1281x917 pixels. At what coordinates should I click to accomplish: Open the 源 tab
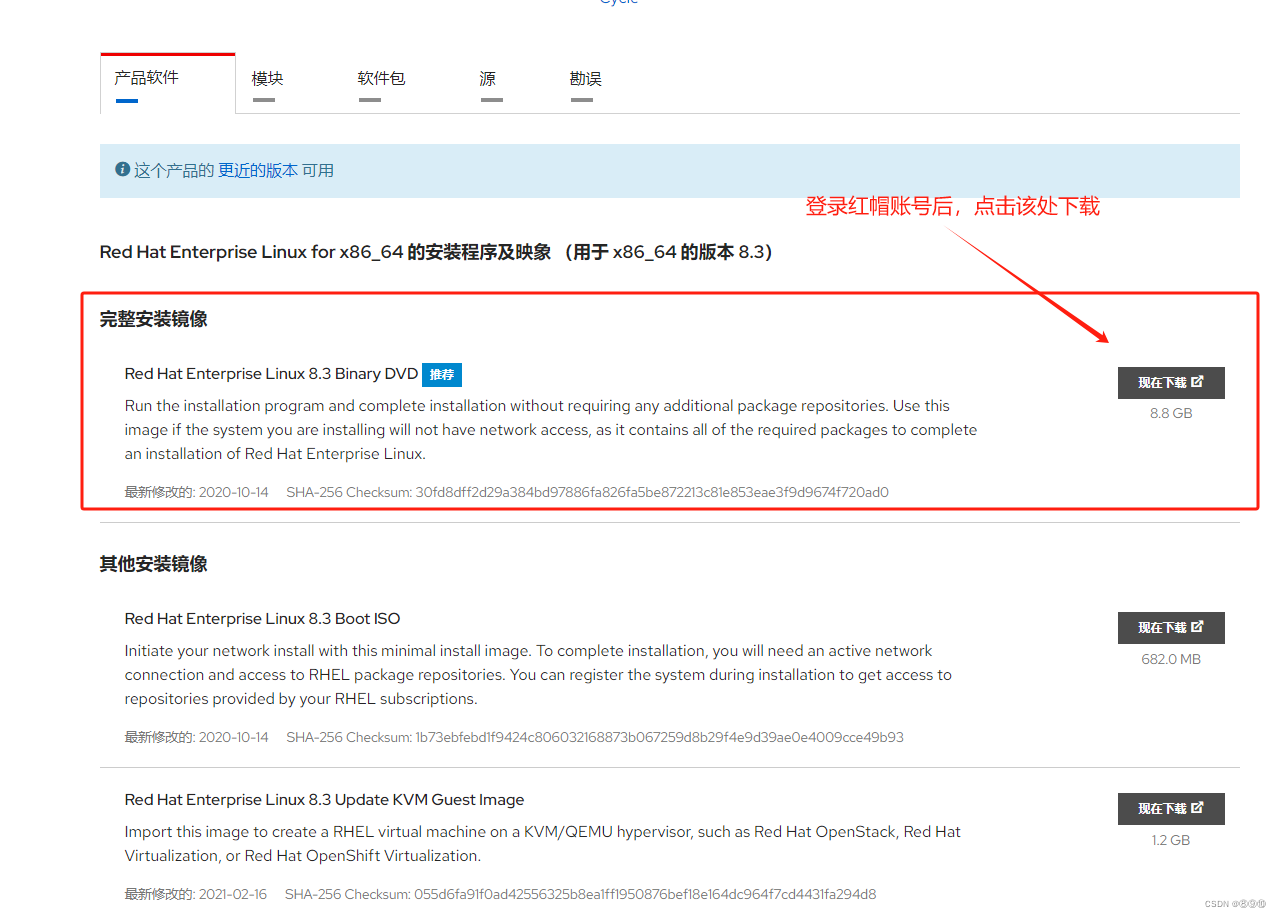coord(488,78)
